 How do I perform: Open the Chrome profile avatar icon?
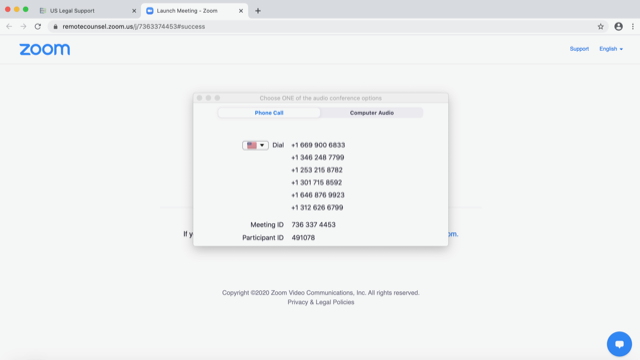point(618,27)
